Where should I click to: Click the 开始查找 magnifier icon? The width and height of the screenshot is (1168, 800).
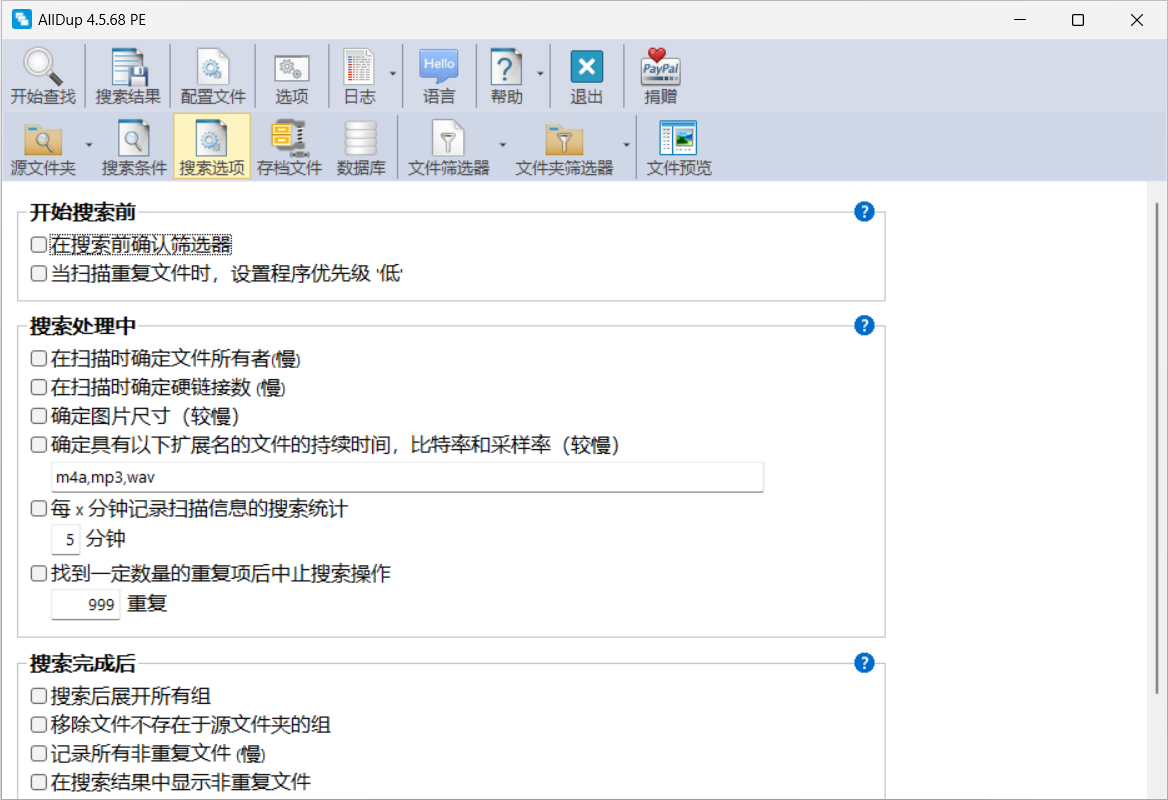point(43,68)
